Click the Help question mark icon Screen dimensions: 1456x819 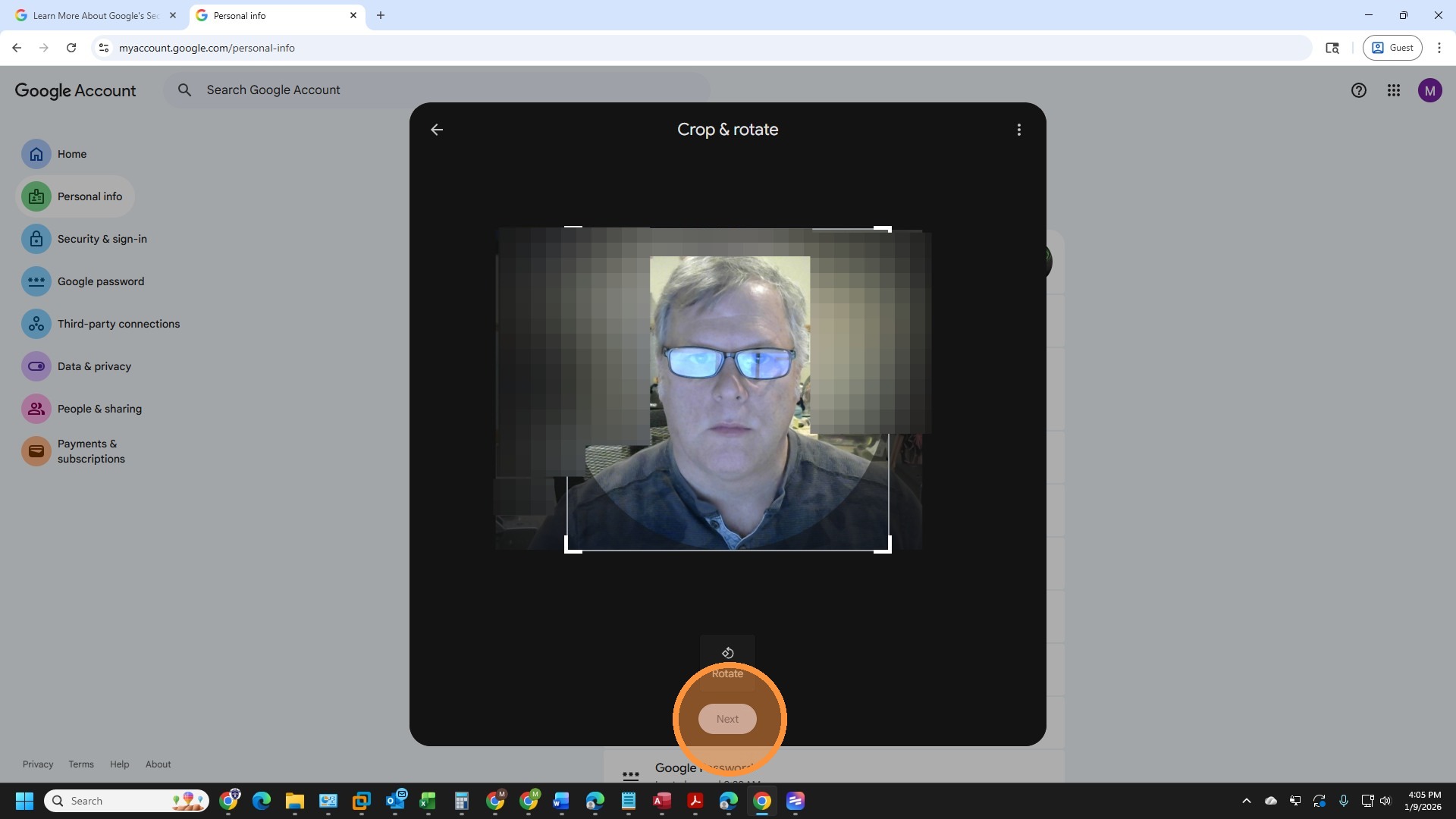[x=1358, y=90]
